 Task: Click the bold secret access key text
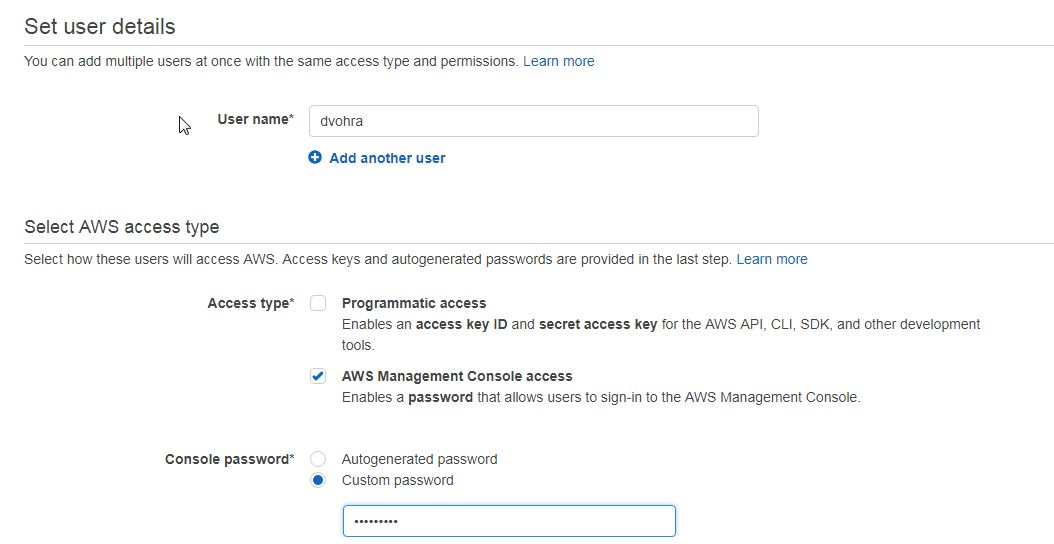coord(598,324)
